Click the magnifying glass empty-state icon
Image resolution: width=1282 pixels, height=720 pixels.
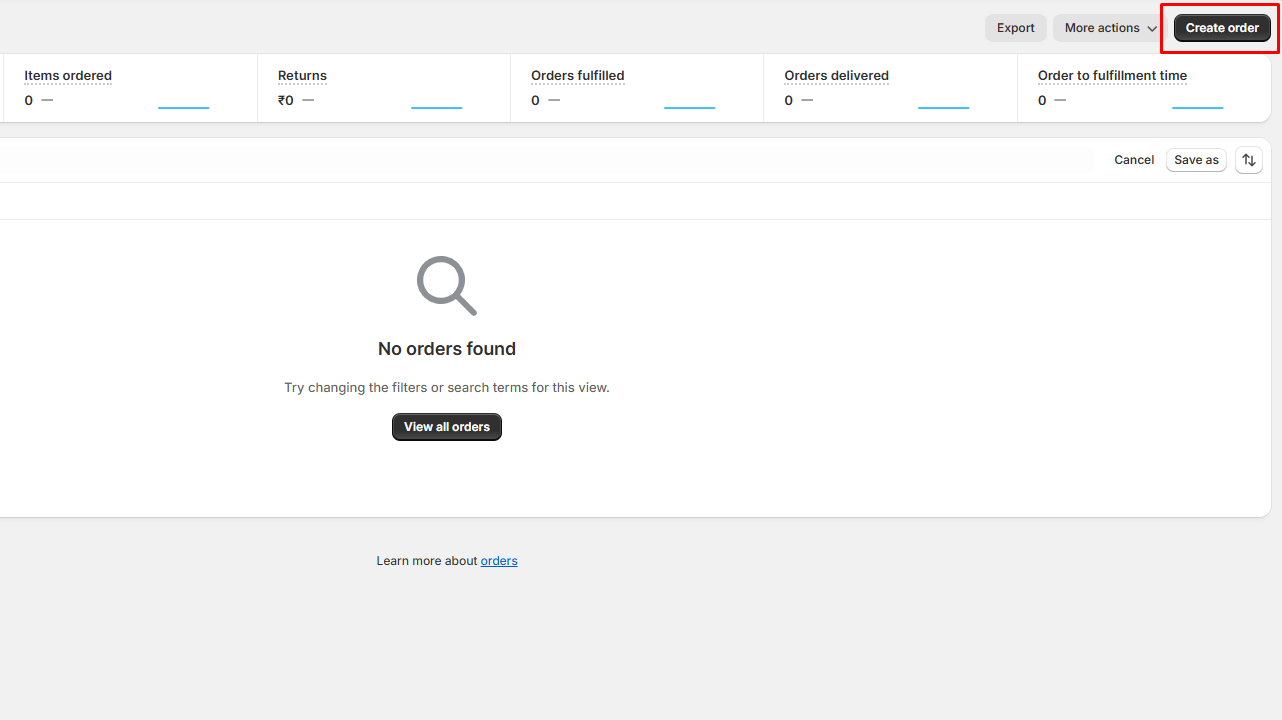(x=447, y=286)
